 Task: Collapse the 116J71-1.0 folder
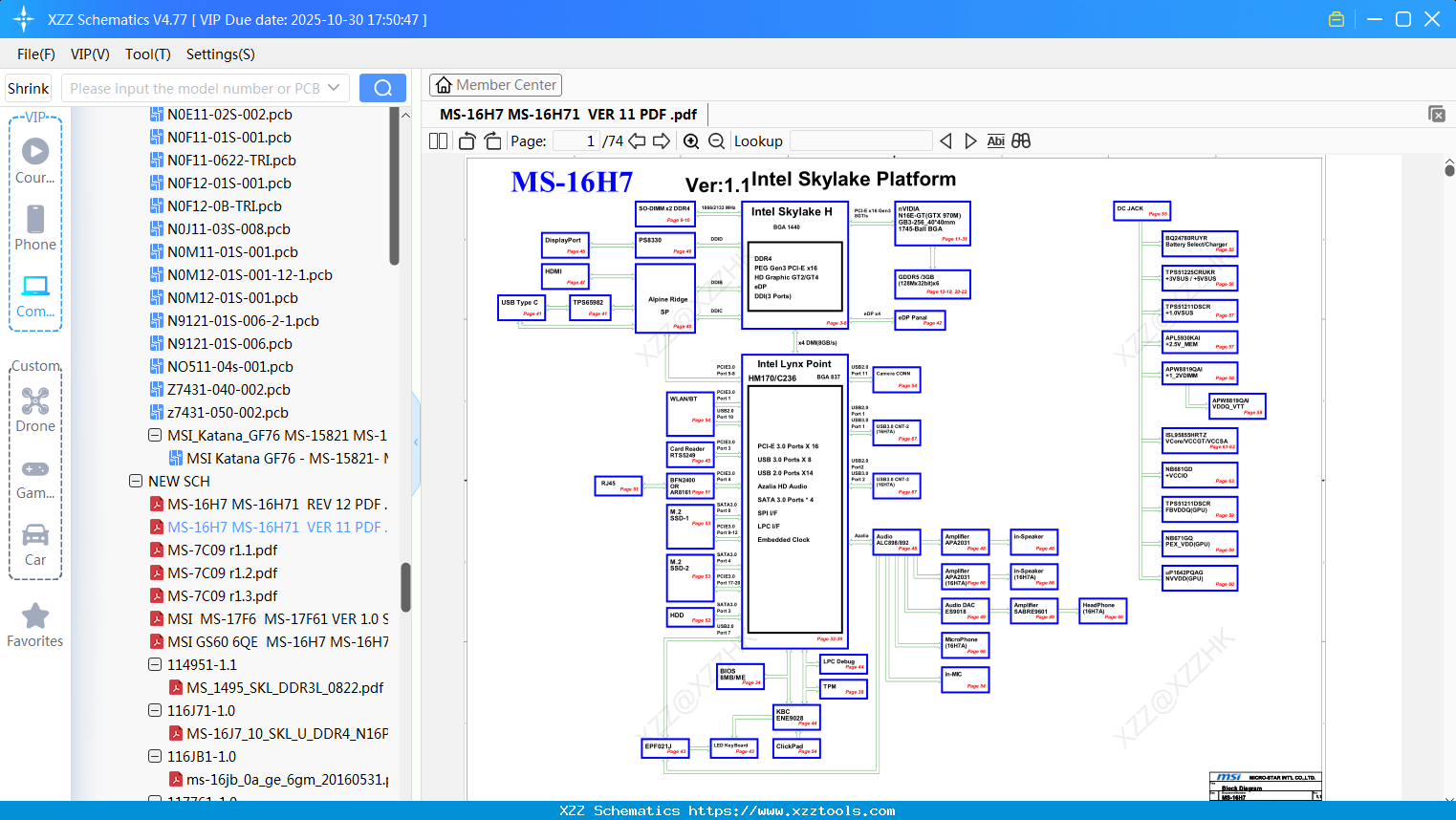click(155, 711)
